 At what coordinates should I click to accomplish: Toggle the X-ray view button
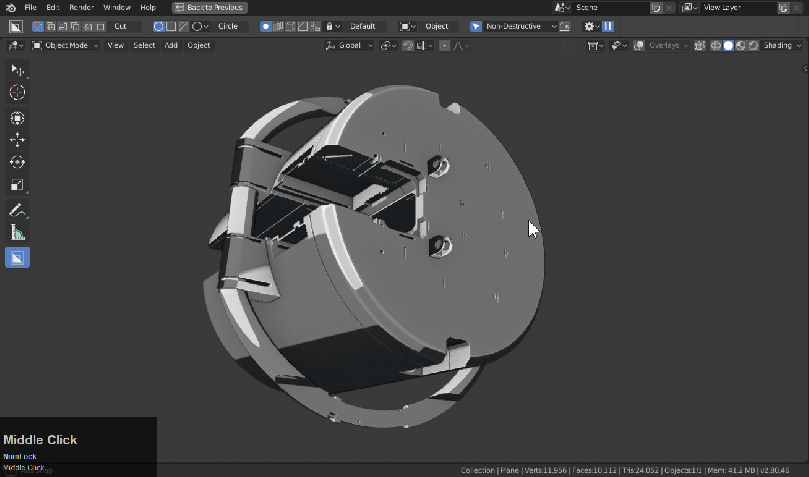699,46
